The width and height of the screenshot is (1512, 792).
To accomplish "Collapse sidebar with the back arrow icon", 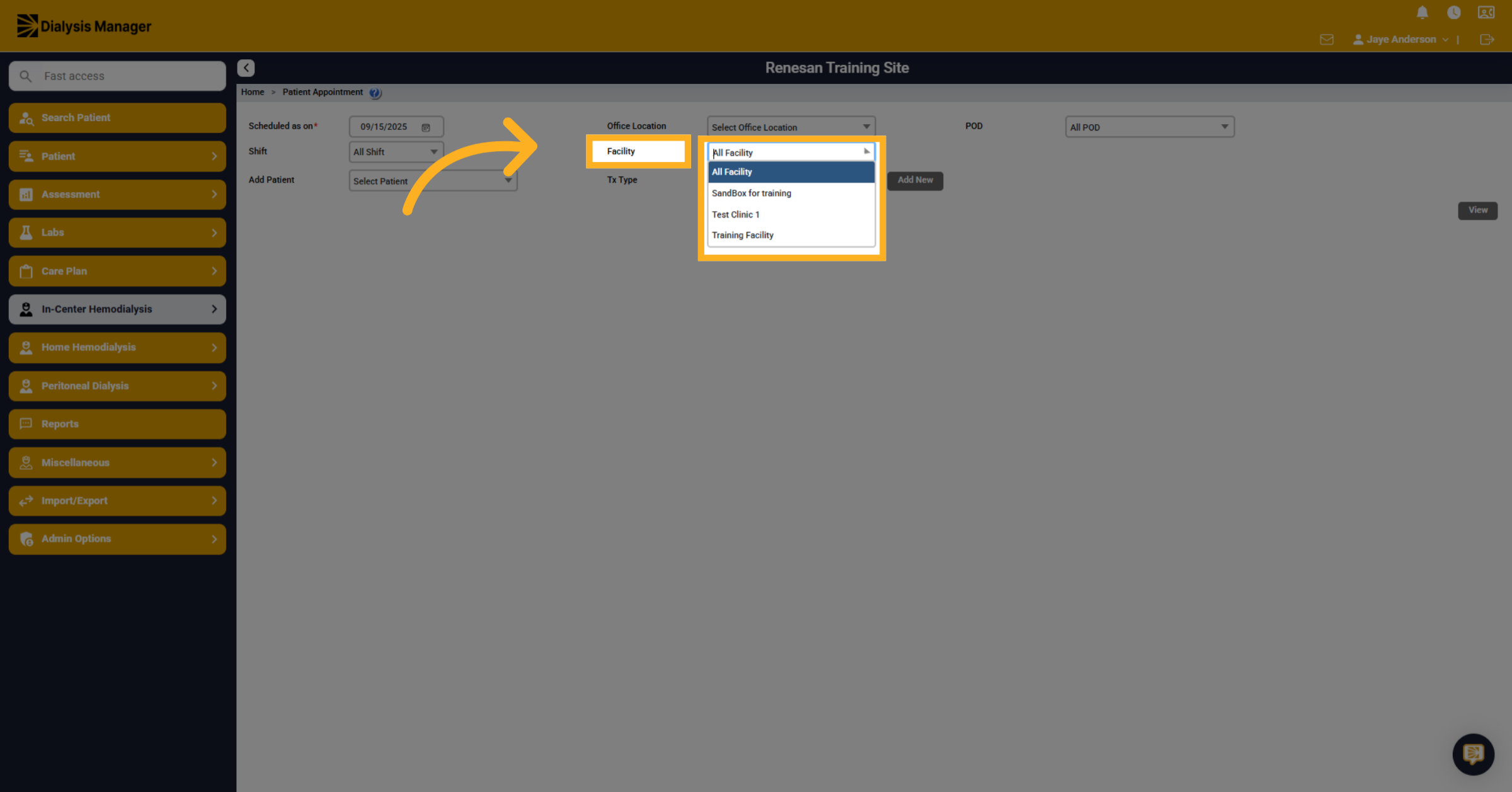I will (x=246, y=67).
